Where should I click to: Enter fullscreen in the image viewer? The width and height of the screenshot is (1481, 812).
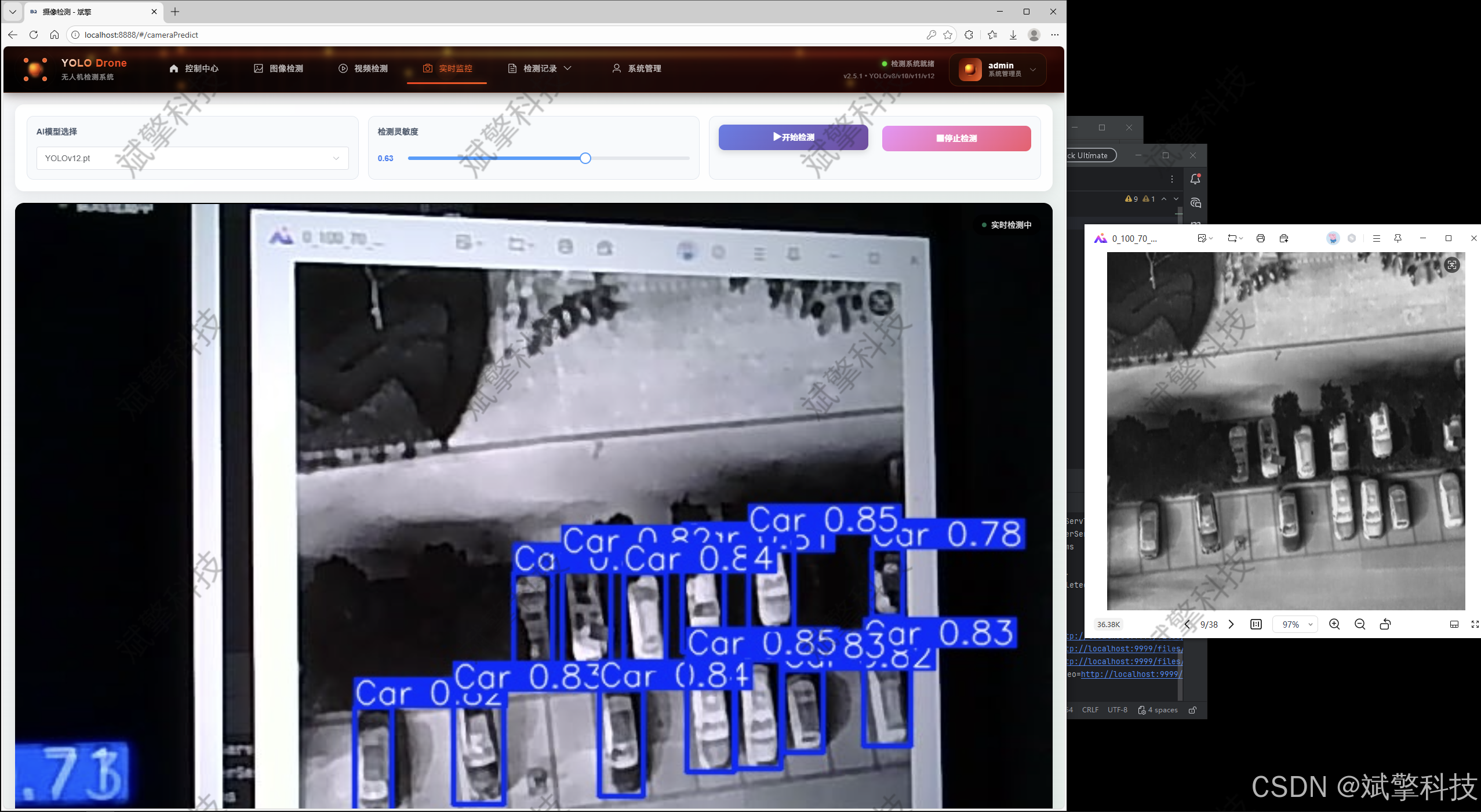pos(1475,624)
